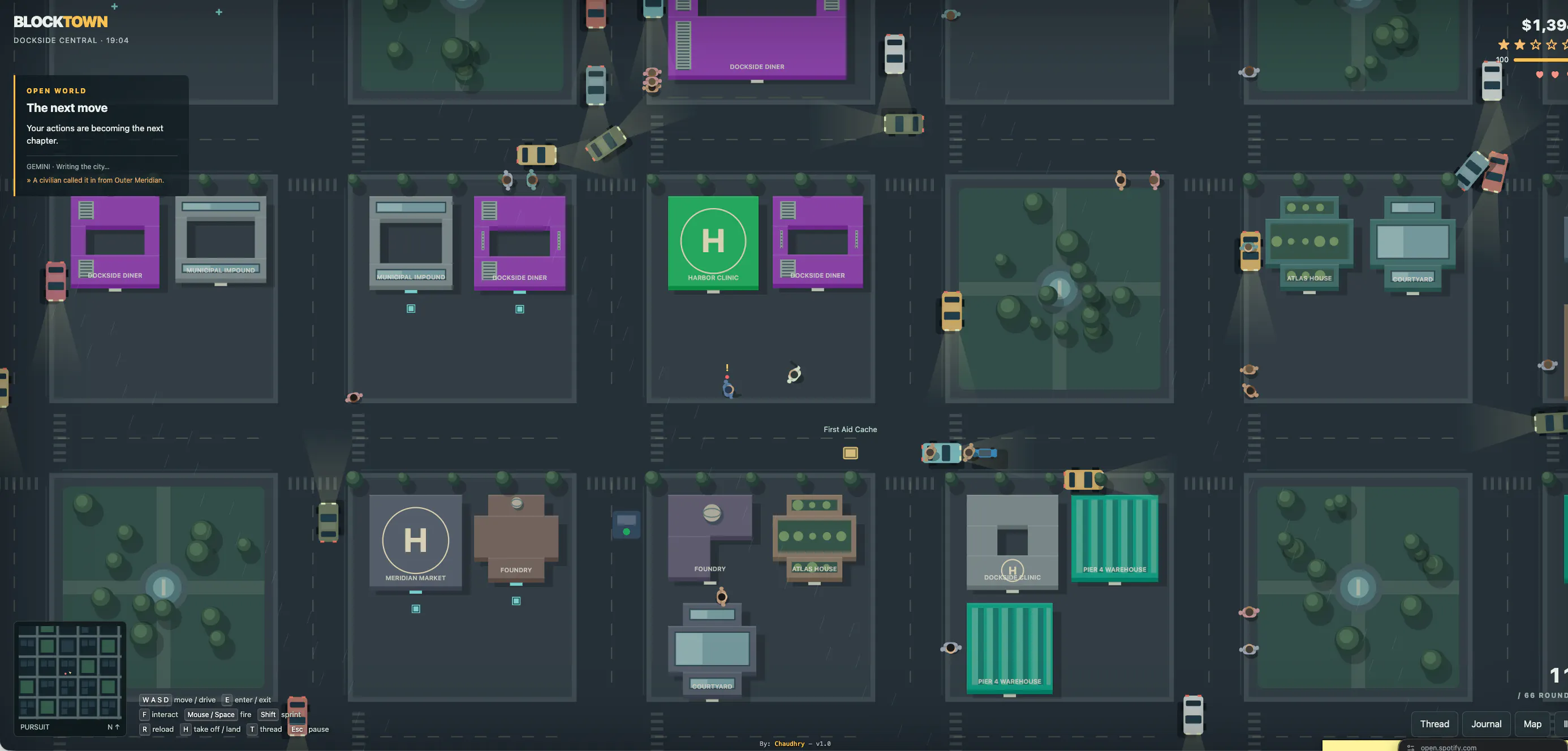Click the F interact key hint

[x=144, y=714]
